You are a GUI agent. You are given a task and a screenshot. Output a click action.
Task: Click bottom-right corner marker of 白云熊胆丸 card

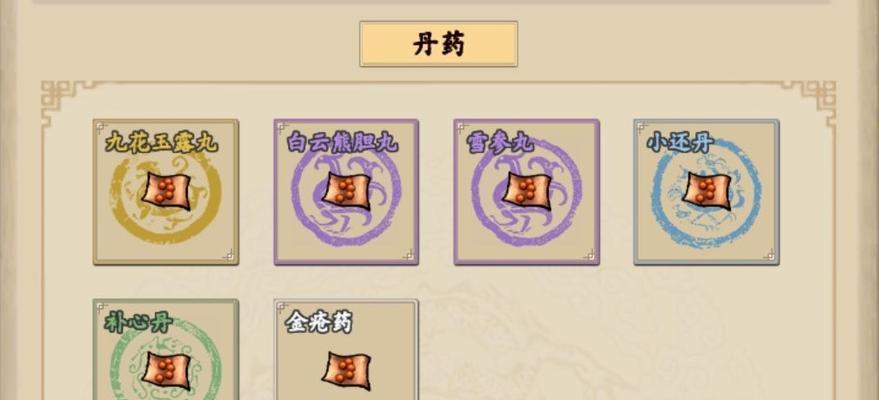(x=409, y=255)
